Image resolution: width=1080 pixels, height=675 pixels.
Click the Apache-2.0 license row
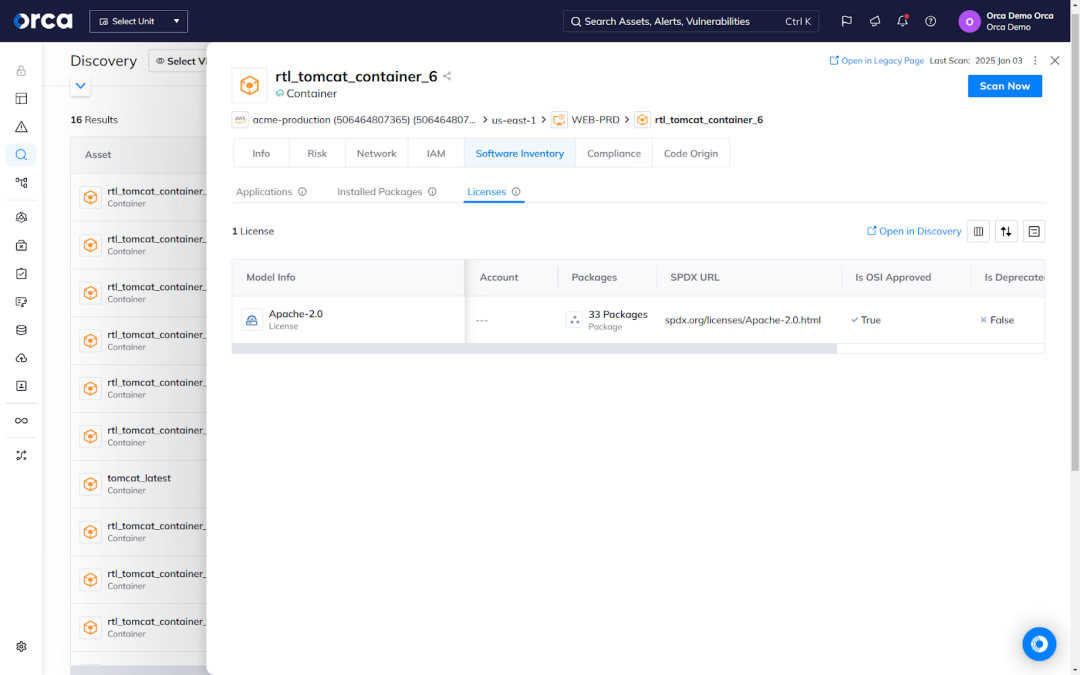638,320
